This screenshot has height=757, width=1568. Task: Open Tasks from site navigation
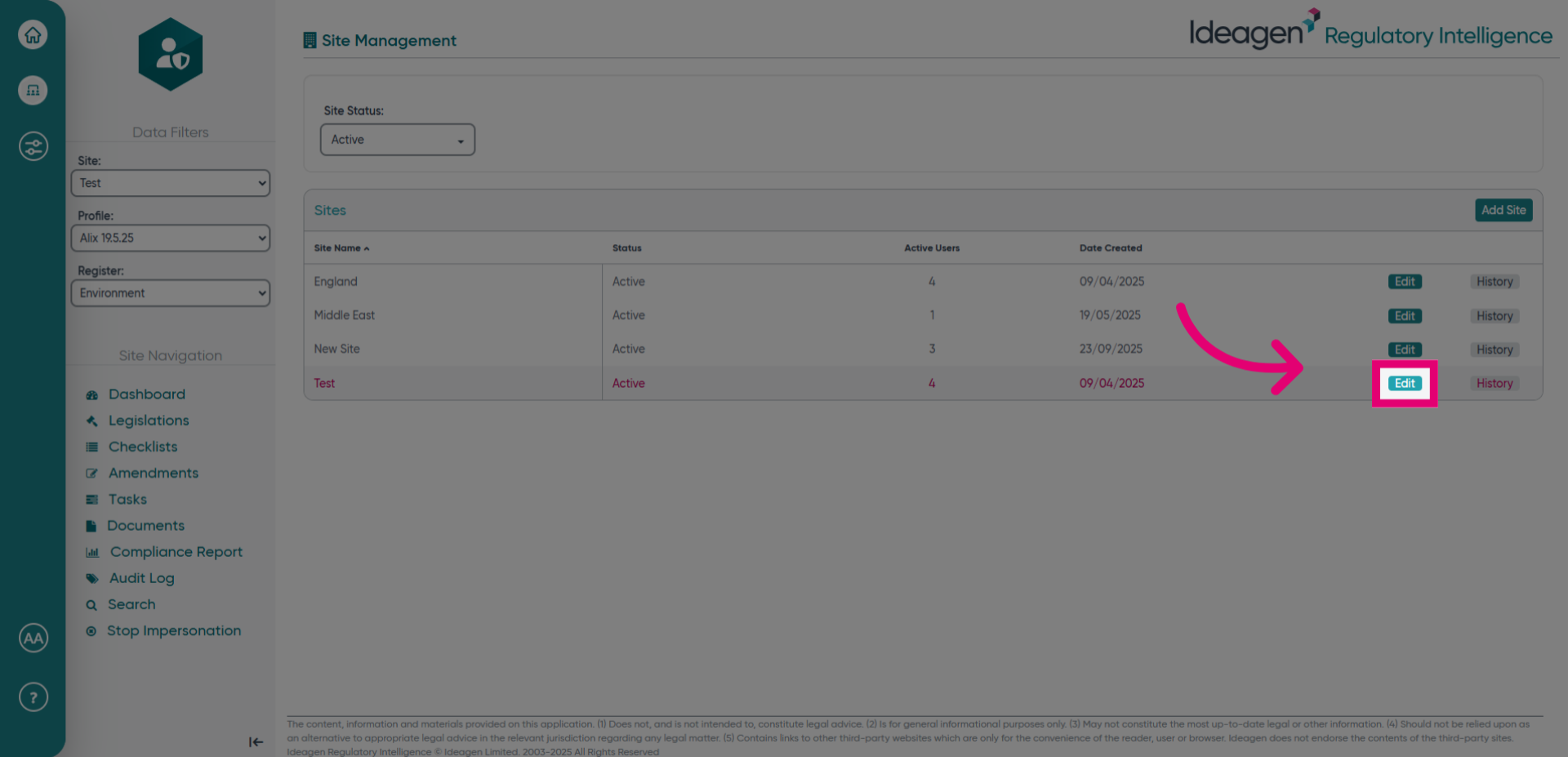point(127,499)
